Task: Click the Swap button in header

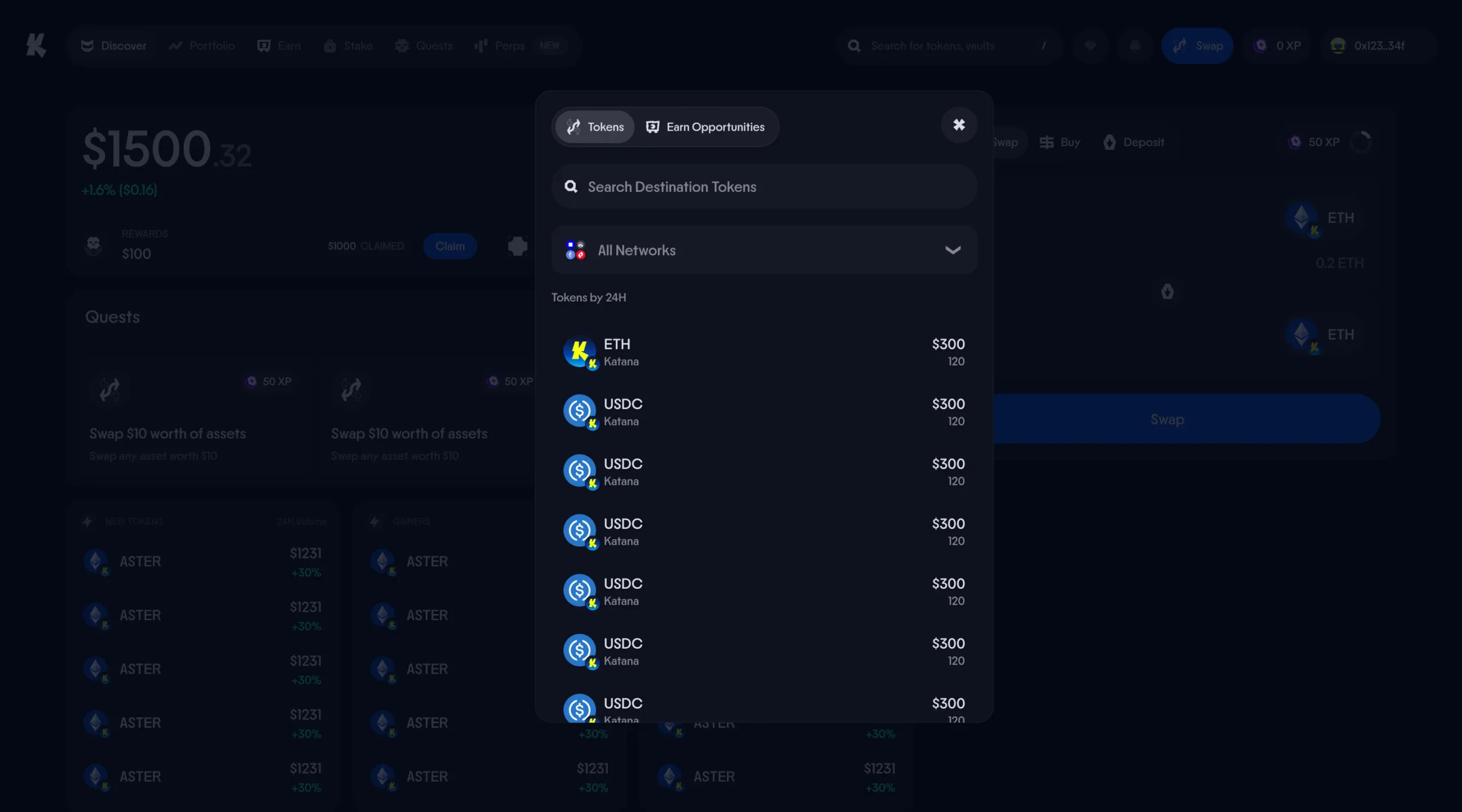Action: pyautogui.click(x=1197, y=46)
